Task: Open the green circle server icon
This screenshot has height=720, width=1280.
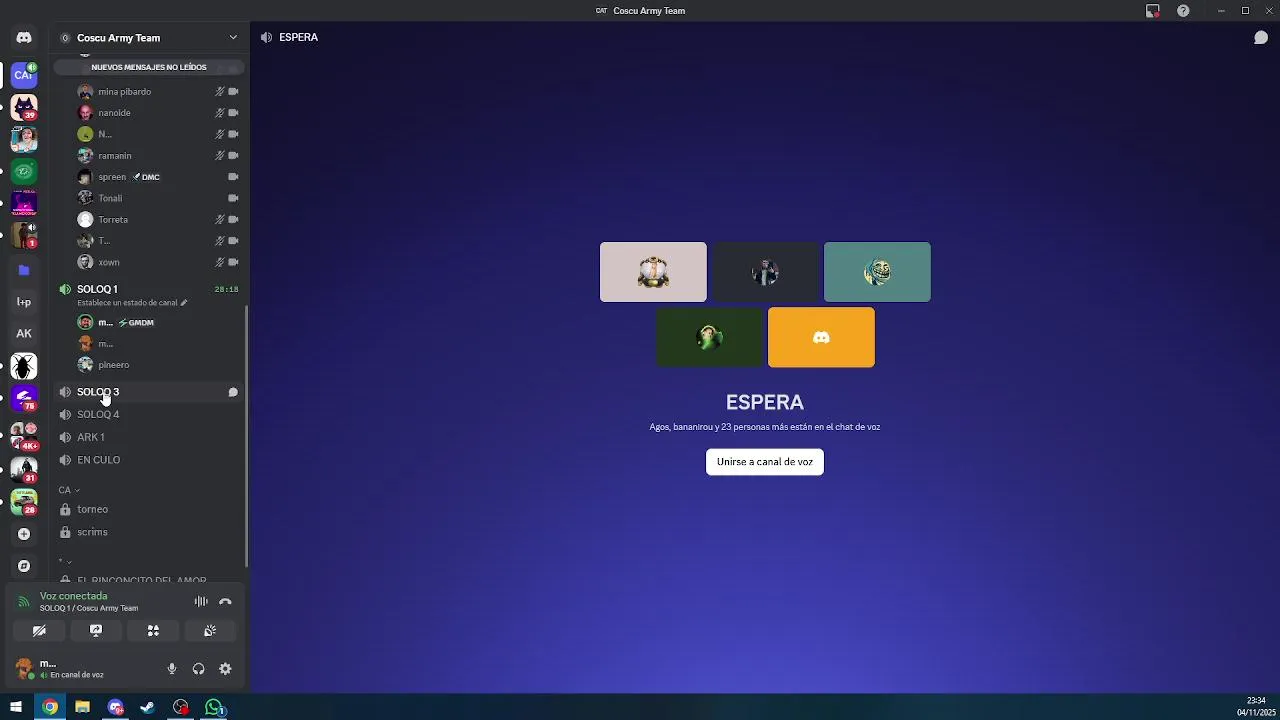Action: 24,171
